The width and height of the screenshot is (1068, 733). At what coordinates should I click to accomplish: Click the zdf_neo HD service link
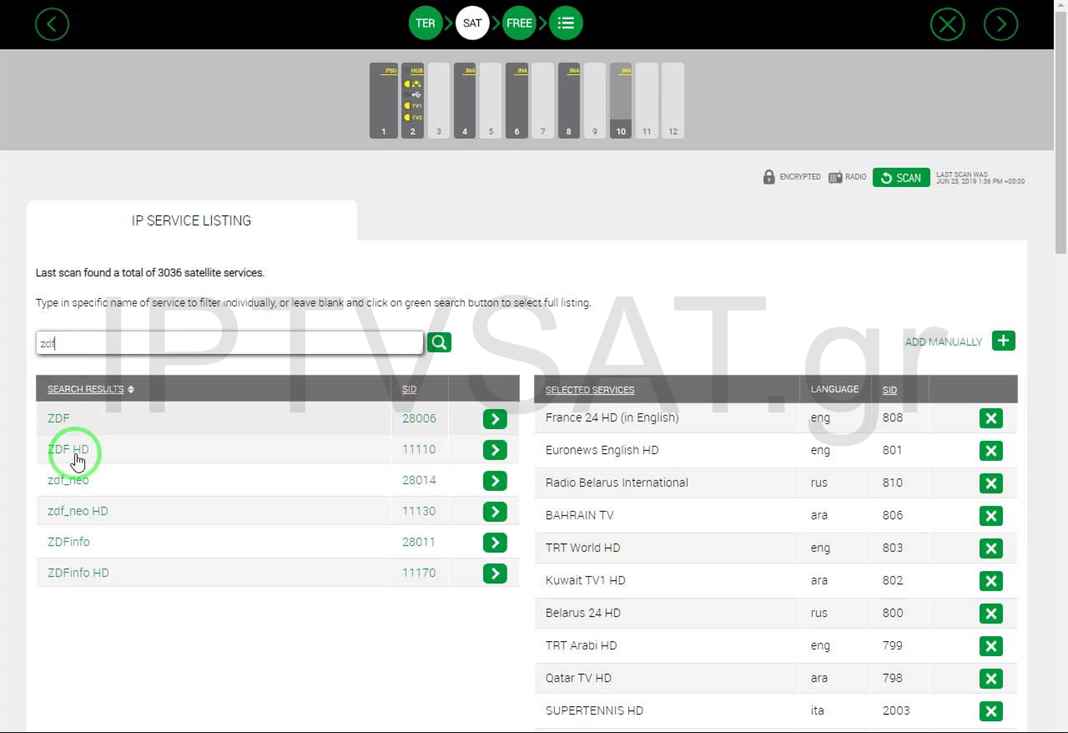coord(78,511)
